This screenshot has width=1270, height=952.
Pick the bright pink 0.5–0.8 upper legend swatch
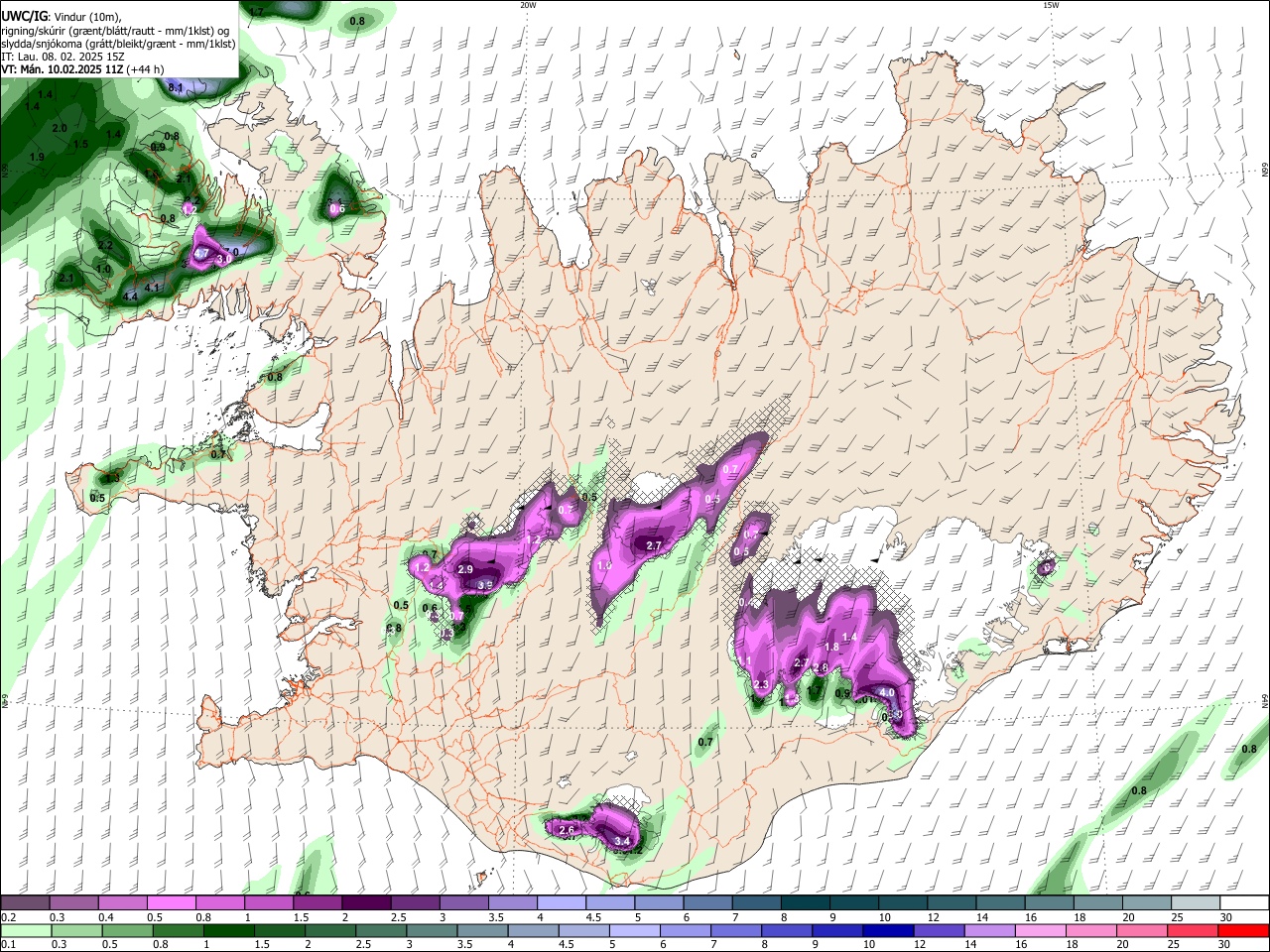coord(171,903)
